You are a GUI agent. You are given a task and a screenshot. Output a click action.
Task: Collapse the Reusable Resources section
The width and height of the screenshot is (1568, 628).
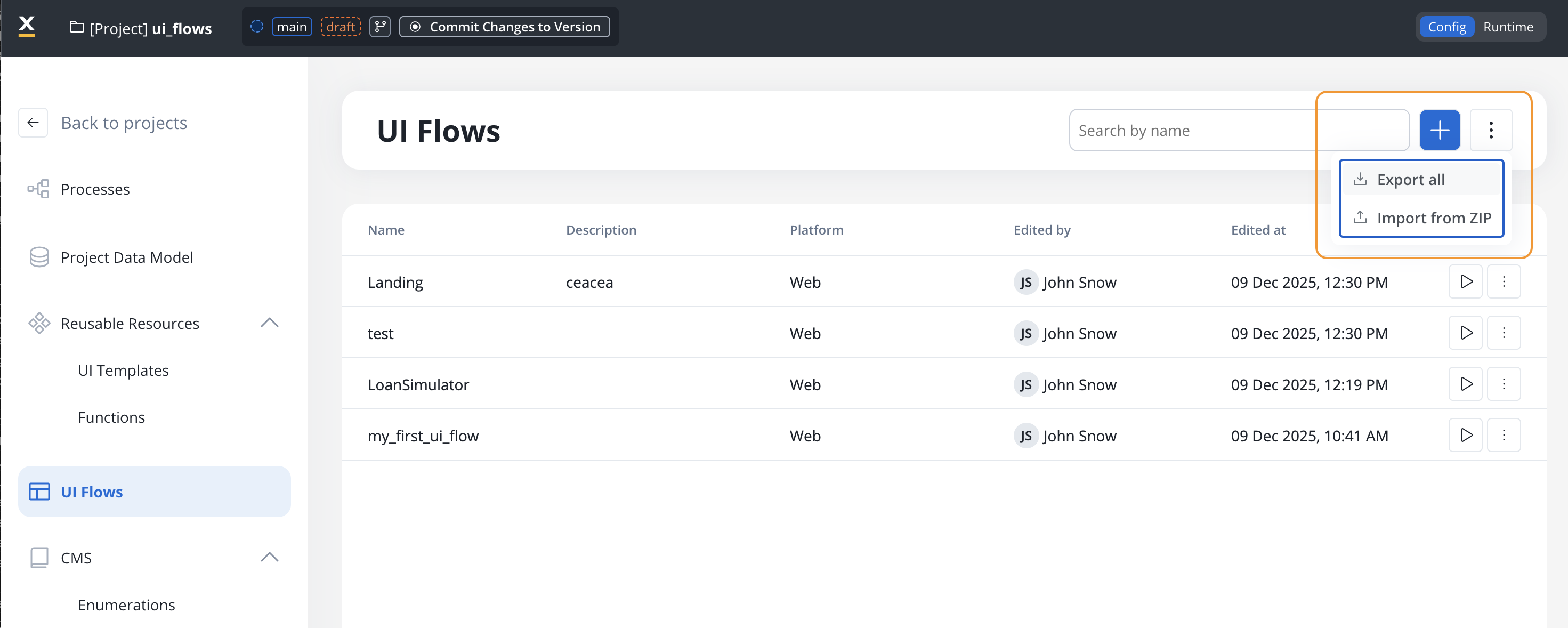pos(269,324)
